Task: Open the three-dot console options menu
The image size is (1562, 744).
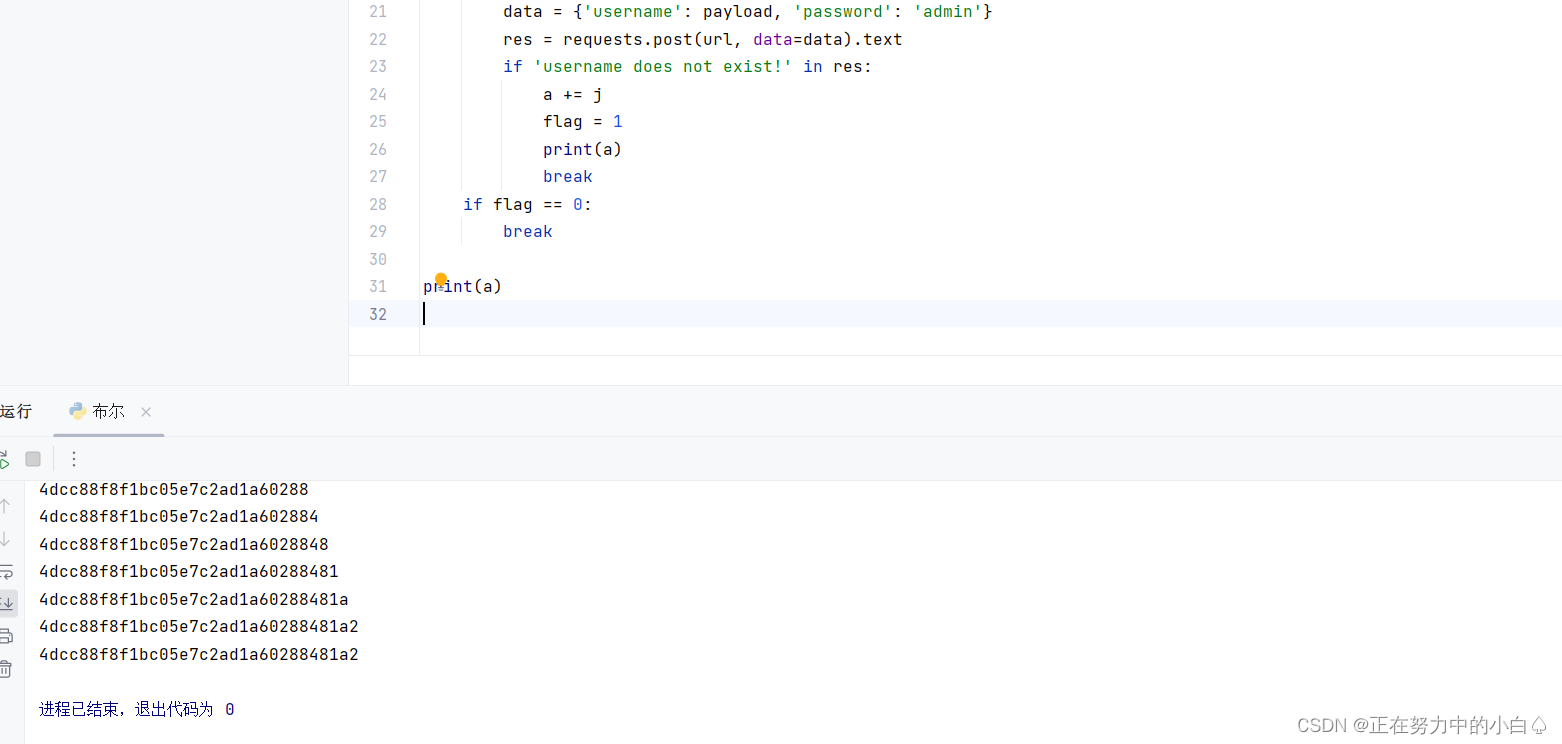Action: pyautogui.click(x=73, y=458)
